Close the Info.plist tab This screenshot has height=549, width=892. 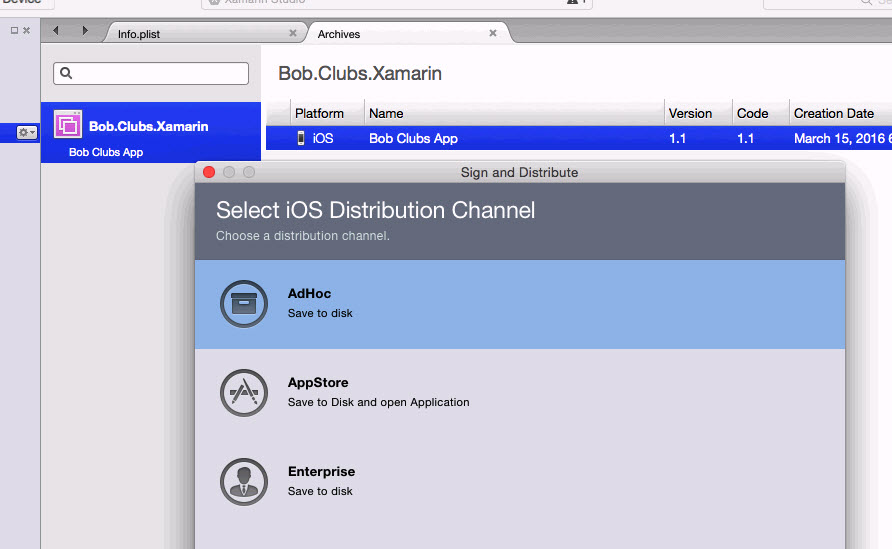[293, 33]
